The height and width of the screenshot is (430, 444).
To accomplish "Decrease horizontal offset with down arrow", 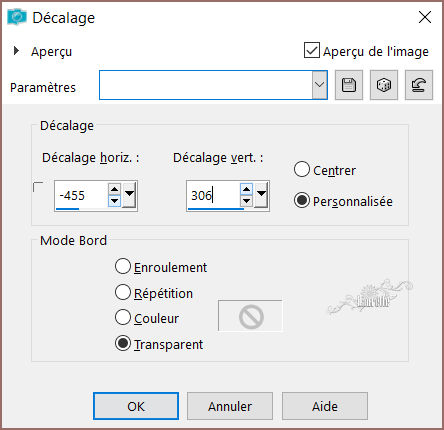I will (114, 201).
